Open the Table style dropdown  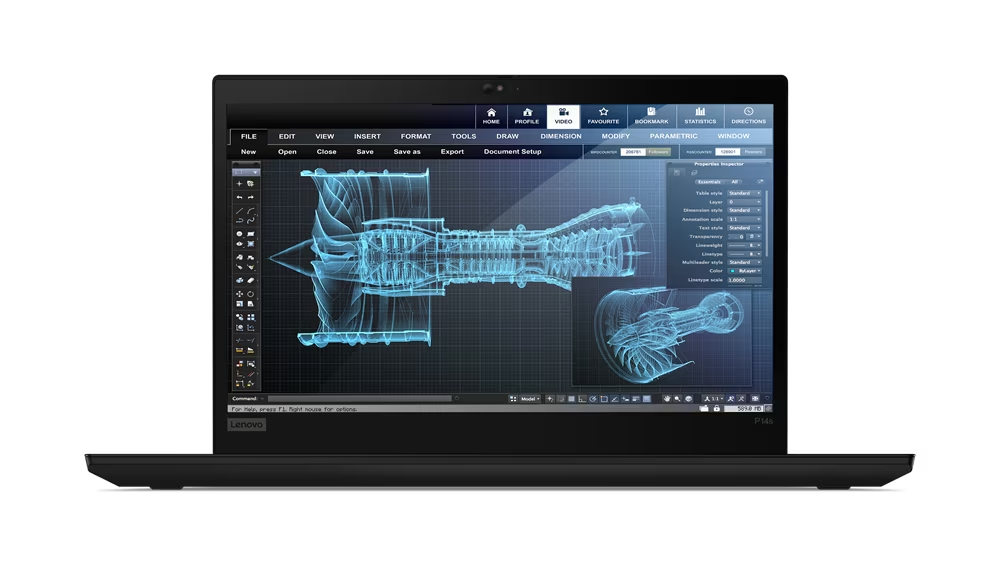click(744, 193)
